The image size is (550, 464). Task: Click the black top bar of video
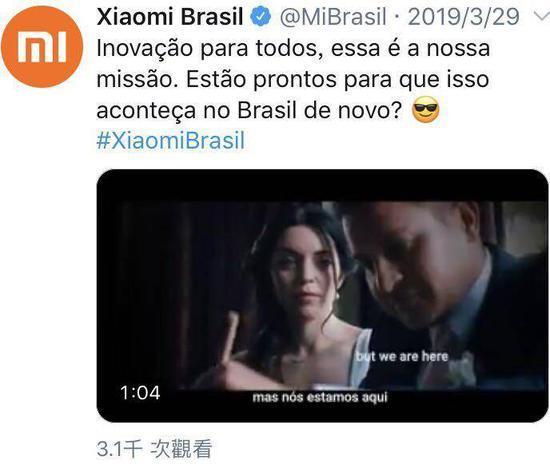[322, 186]
